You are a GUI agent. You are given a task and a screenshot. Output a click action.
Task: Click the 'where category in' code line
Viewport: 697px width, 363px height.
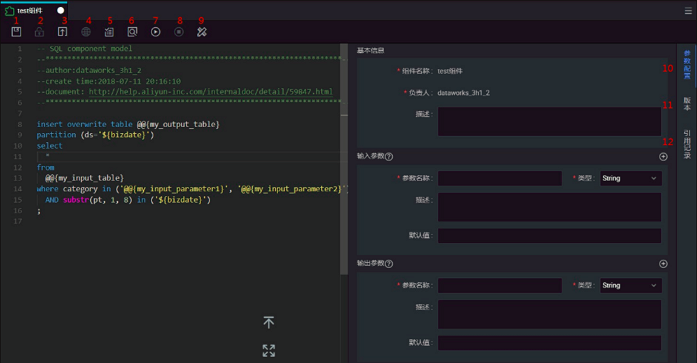192,189
